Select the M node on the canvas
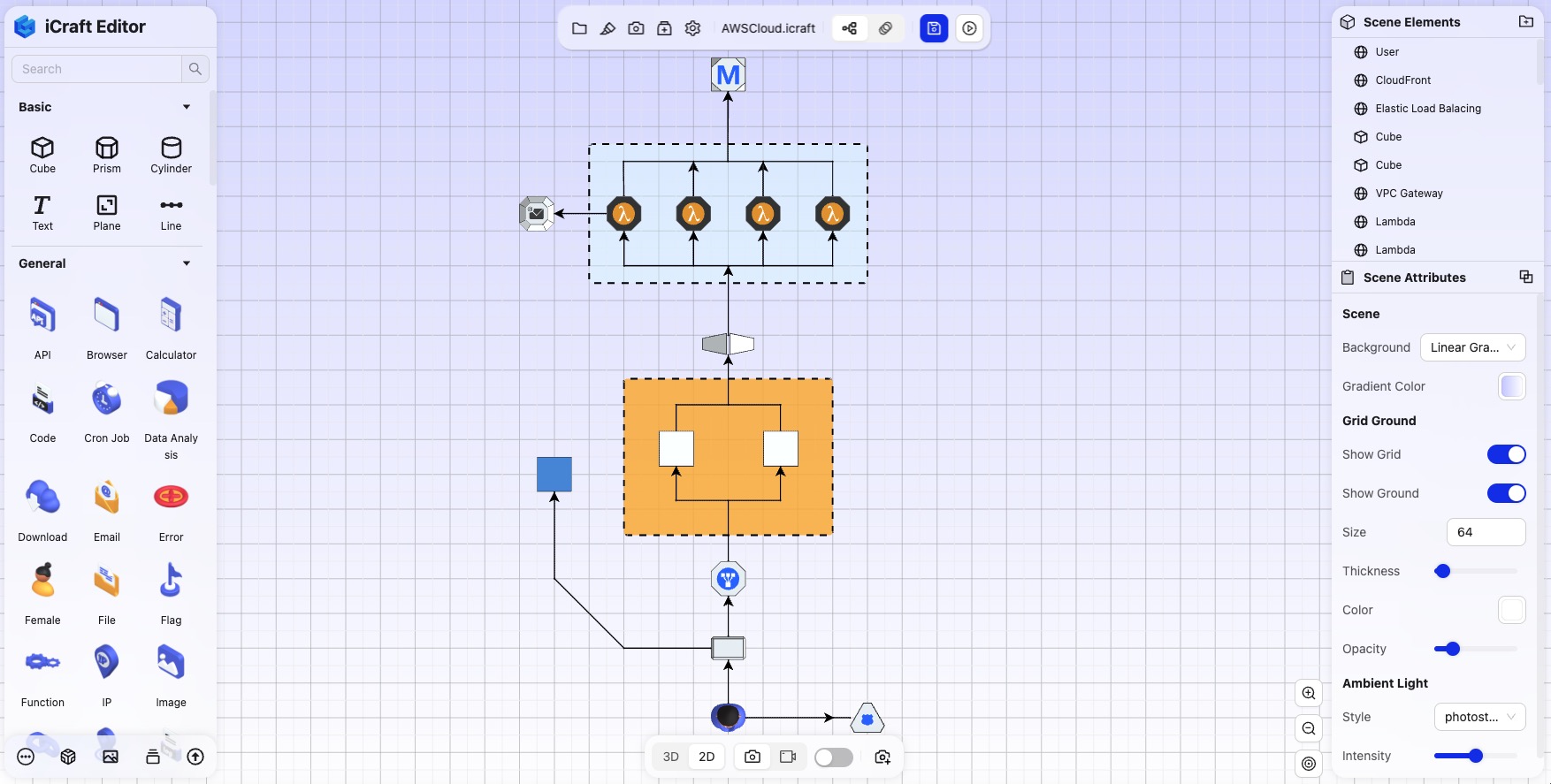 [728, 74]
